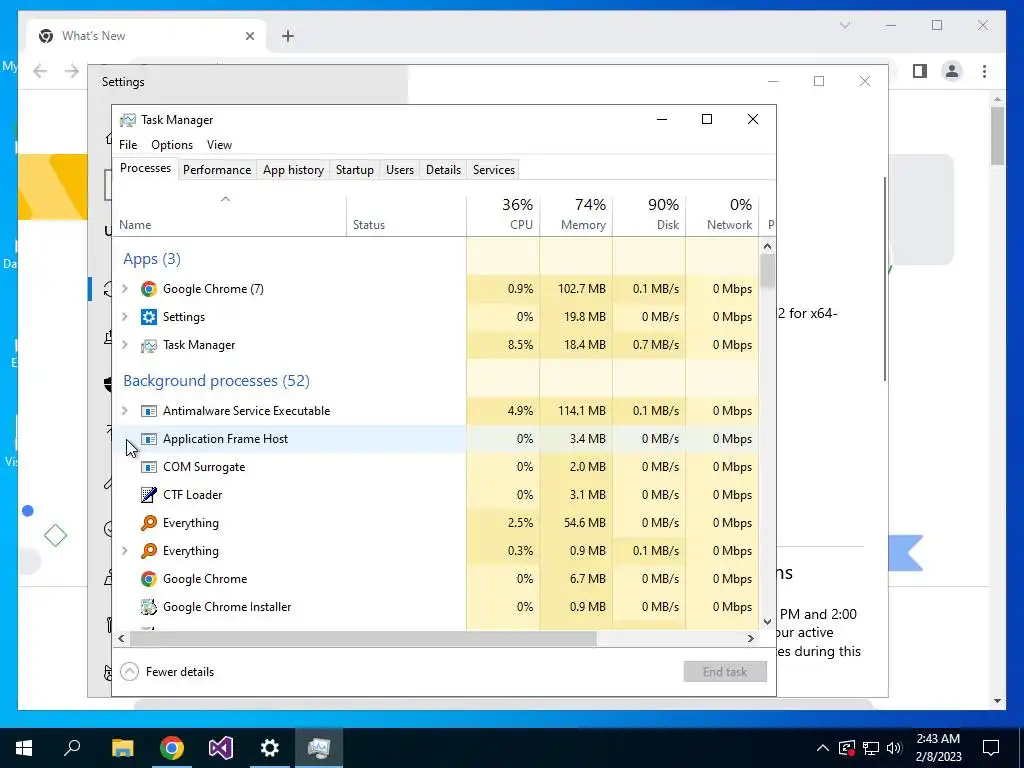Select the Processes tab
Image resolution: width=1024 pixels, height=768 pixels.
pos(145,168)
